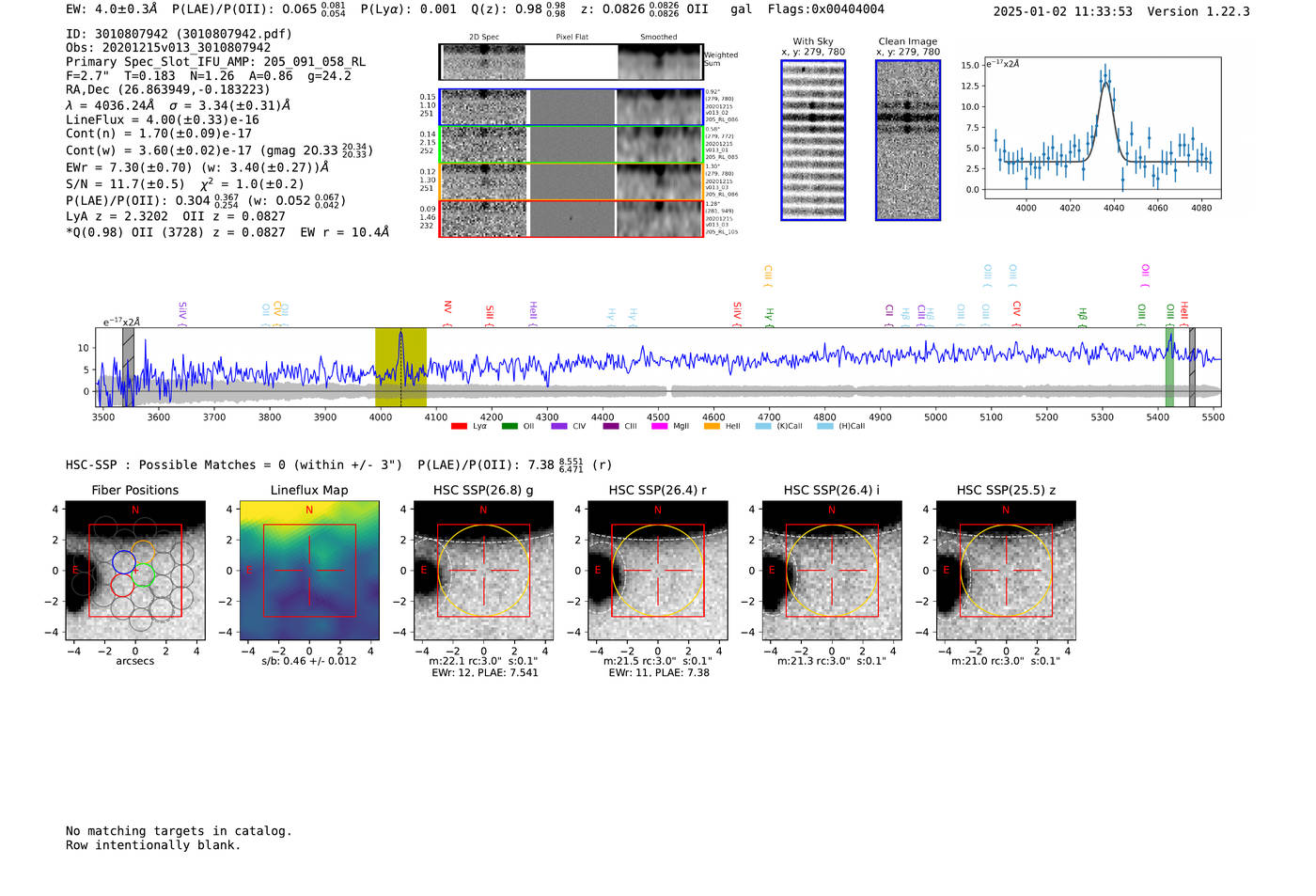Click the Weighted Sum label

(x=721, y=59)
